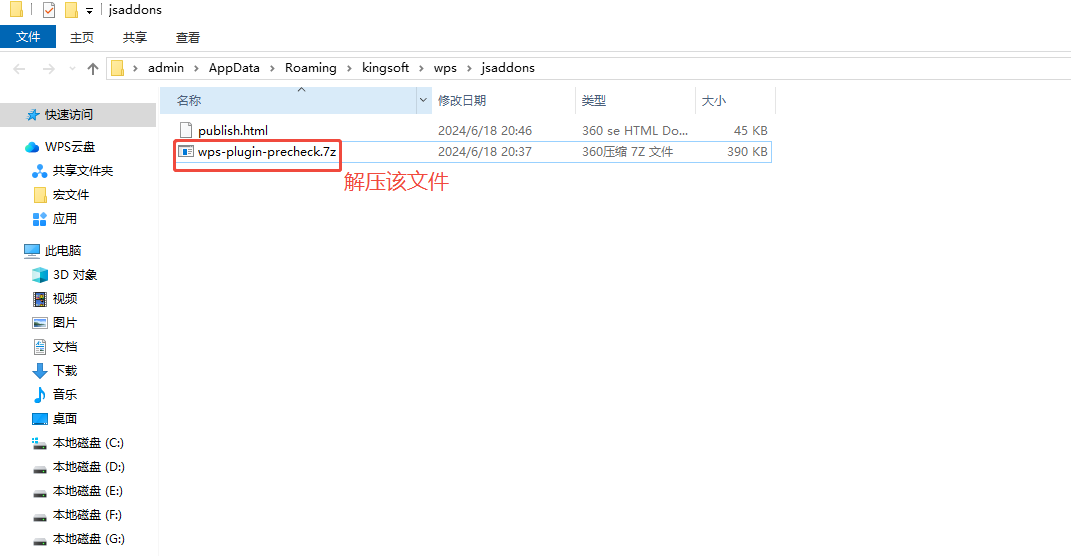Click the 390 KB size cell
The image size is (1071, 556).
point(747,152)
